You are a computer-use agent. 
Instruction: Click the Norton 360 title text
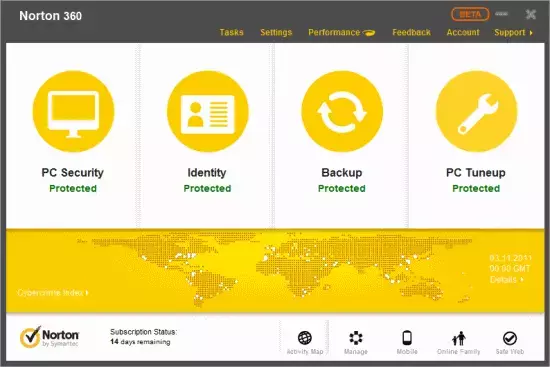[x=51, y=16]
